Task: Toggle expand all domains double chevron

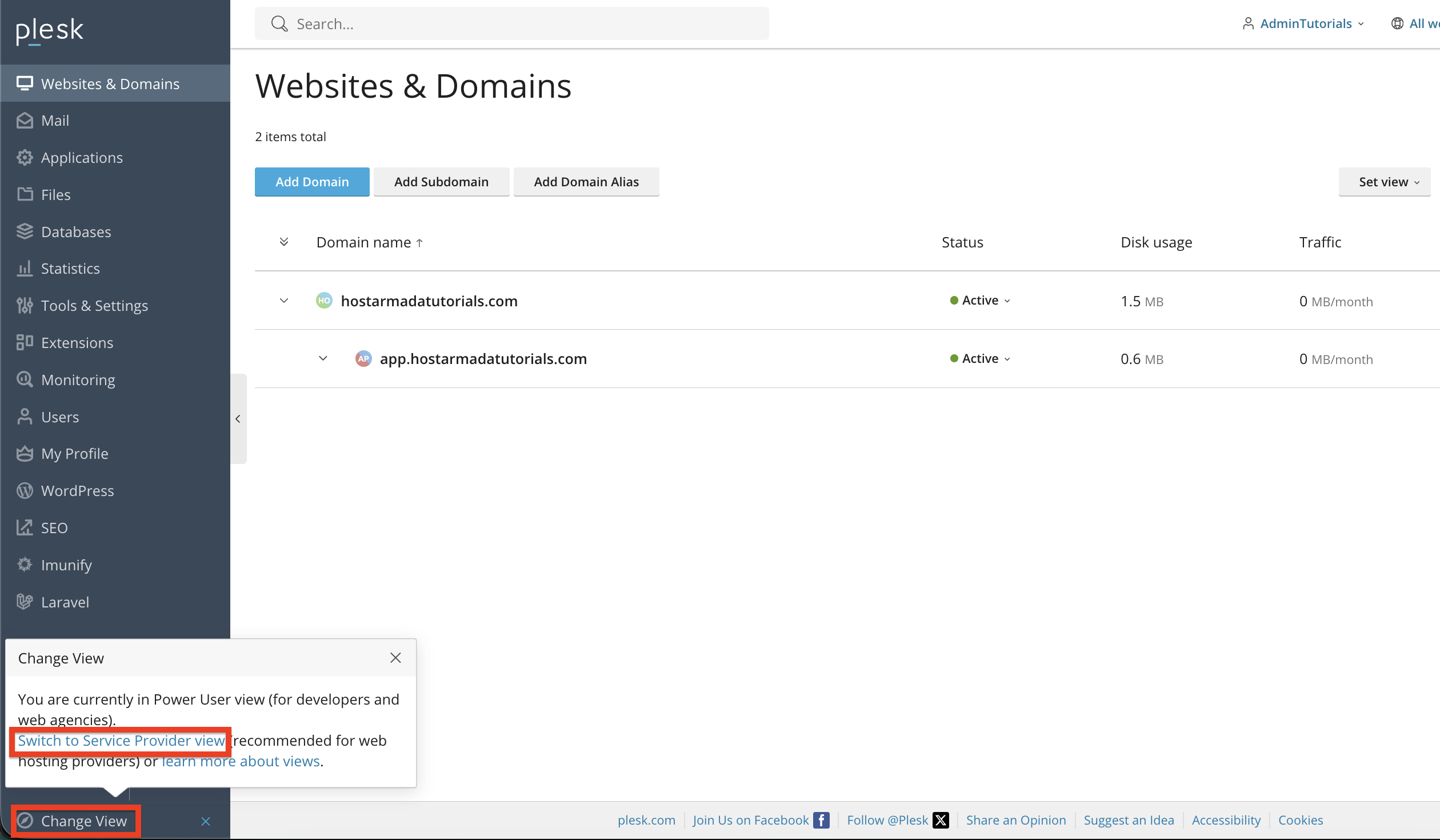Action: tap(283, 242)
